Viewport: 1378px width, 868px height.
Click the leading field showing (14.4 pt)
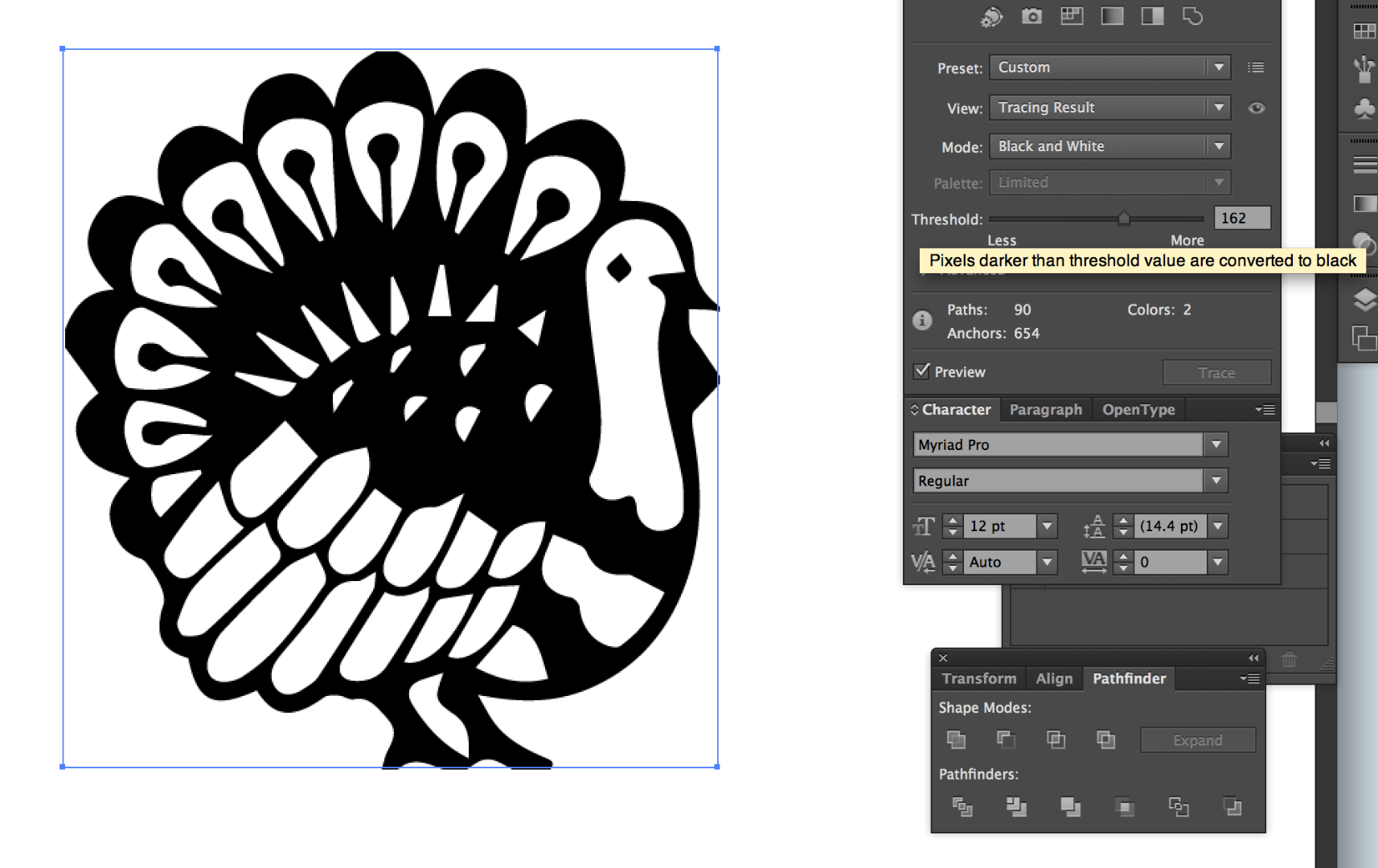[x=1171, y=526]
